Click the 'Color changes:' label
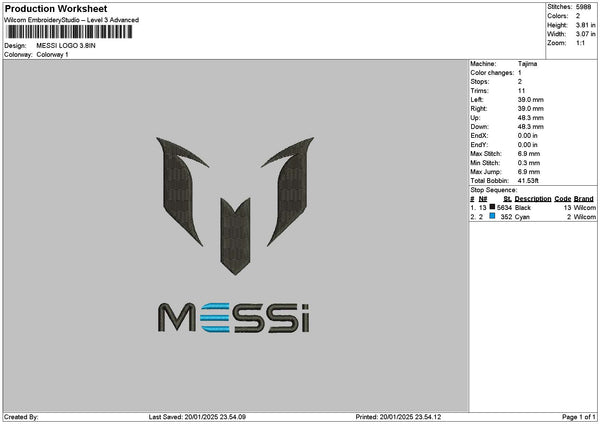Image resolution: width=600 pixels, height=424 pixels. (x=492, y=73)
